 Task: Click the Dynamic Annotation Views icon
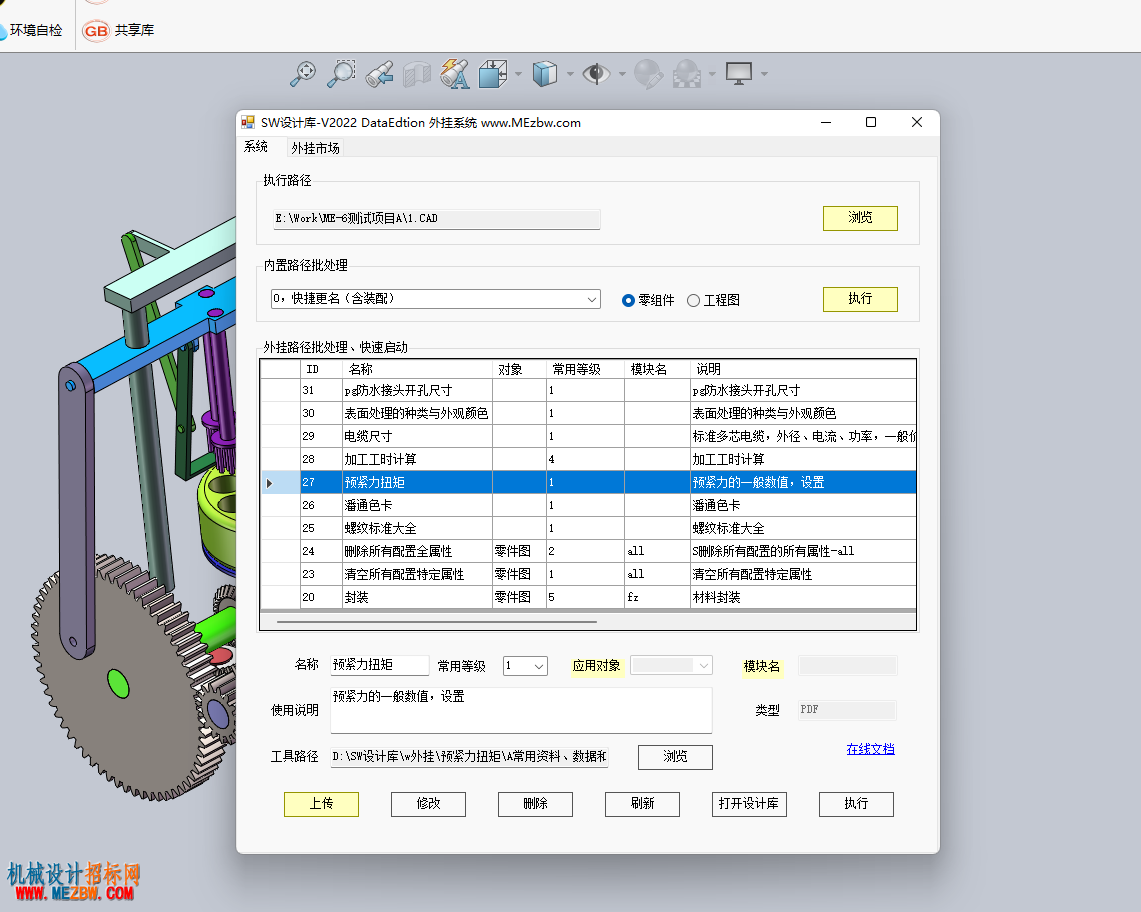[x=455, y=74]
